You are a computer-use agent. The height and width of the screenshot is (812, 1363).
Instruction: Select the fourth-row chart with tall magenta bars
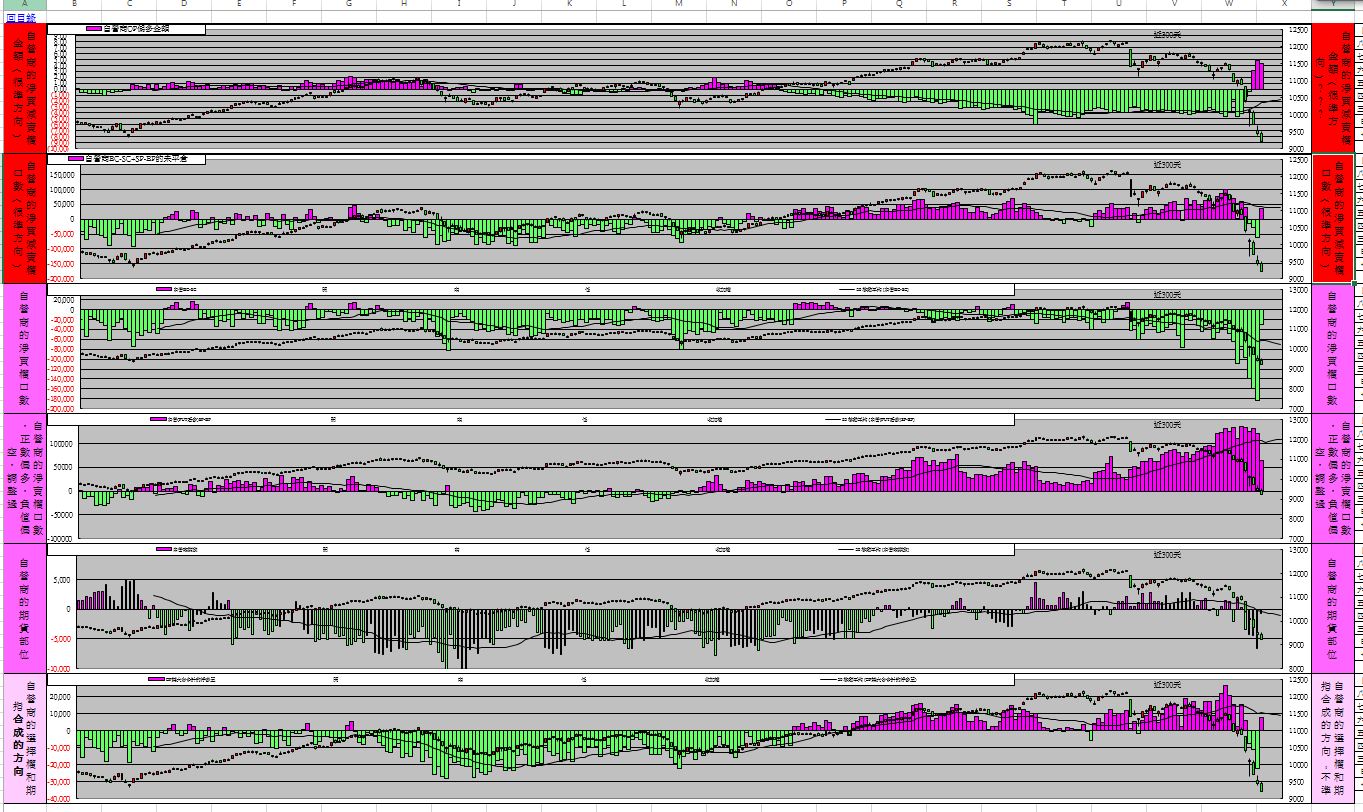click(x=680, y=477)
